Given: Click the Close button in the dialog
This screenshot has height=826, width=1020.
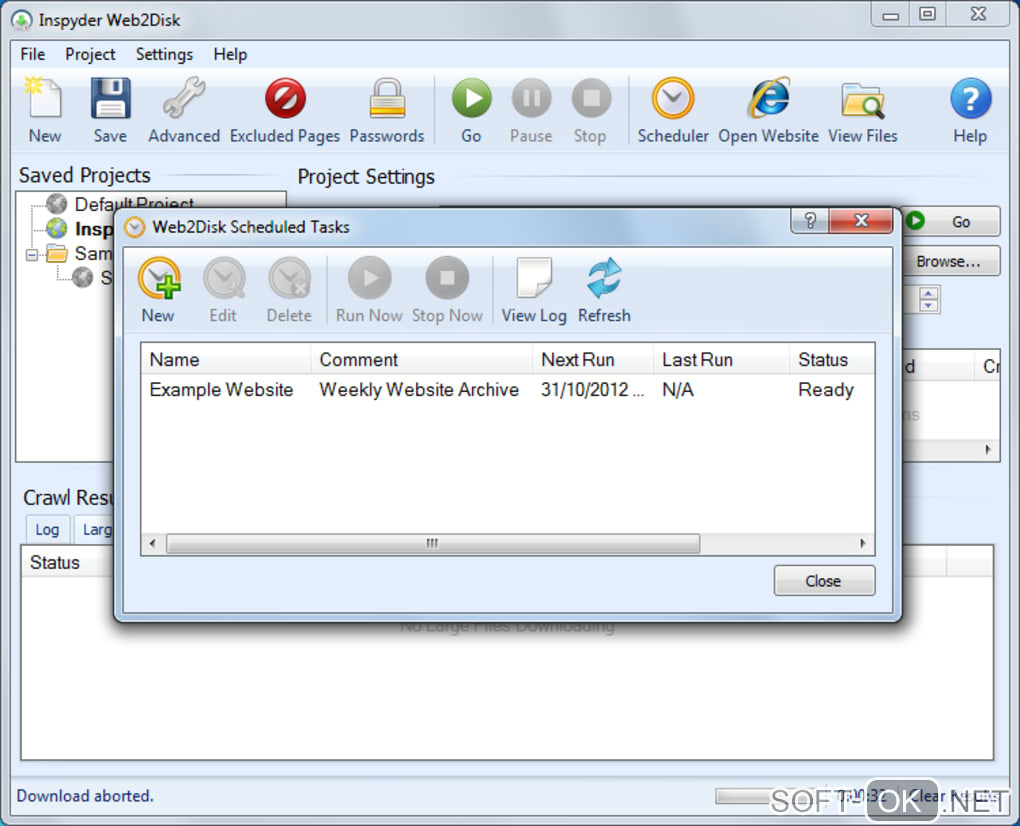Looking at the screenshot, I should pyautogui.click(x=824, y=581).
